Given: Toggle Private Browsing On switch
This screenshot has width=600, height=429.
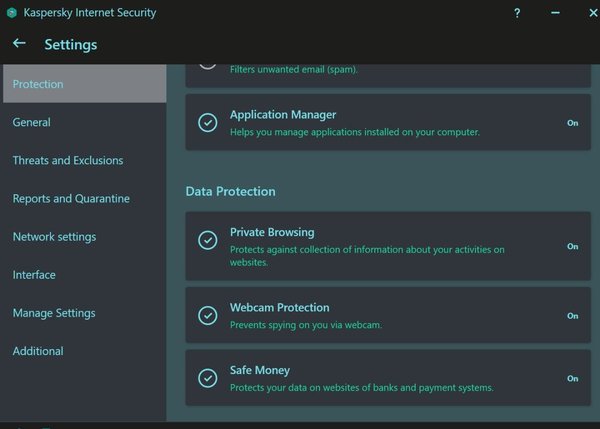Looking at the screenshot, I should point(572,246).
